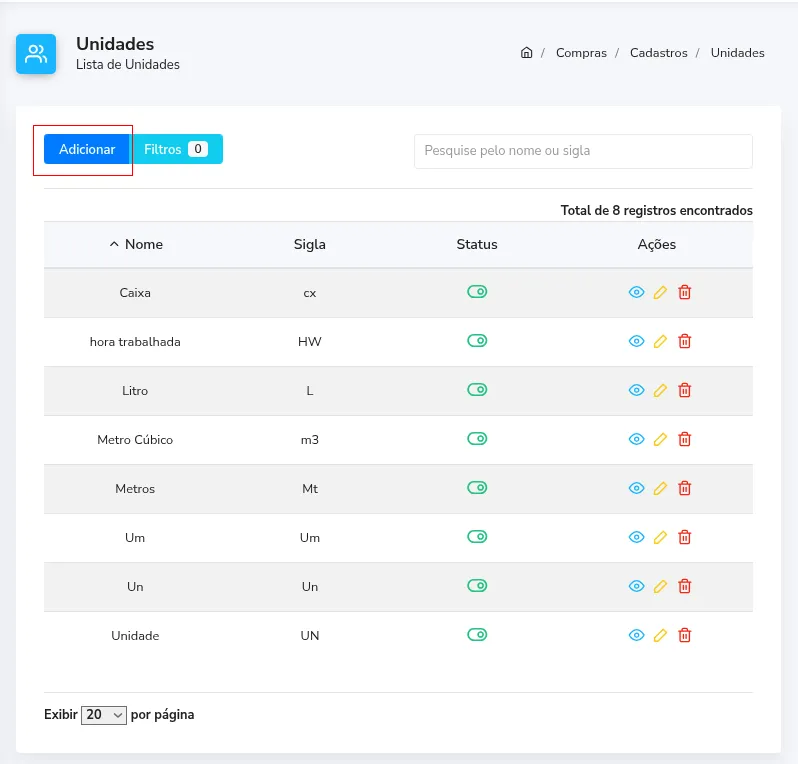This screenshot has width=798, height=764.
Task: View the Metros row details
Action: tap(636, 488)
